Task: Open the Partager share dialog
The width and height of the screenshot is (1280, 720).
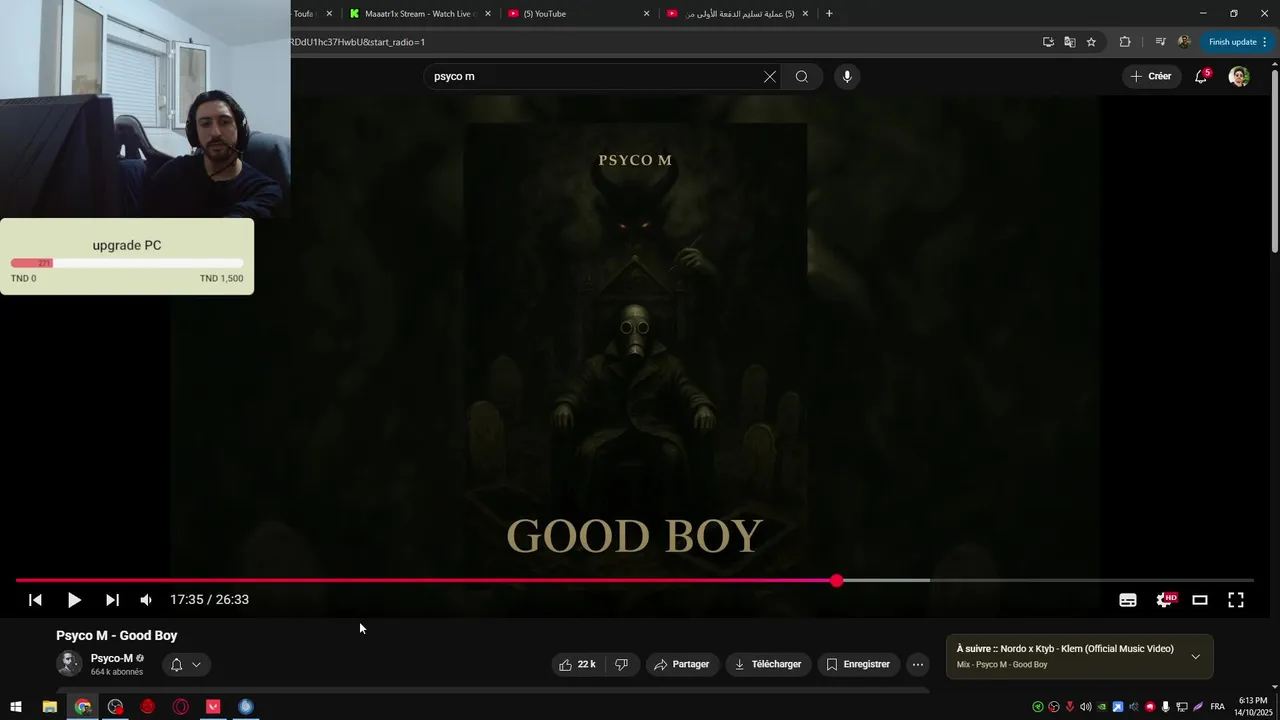Action: [x=682, y=664]
